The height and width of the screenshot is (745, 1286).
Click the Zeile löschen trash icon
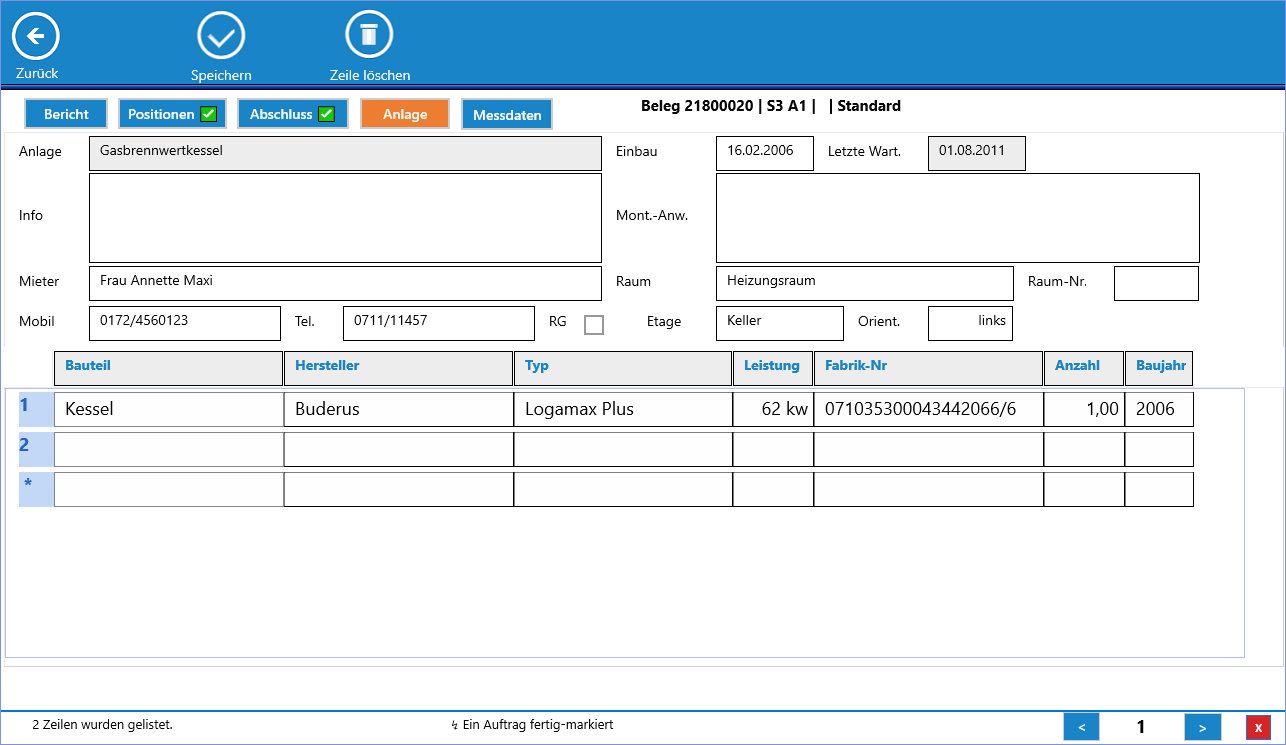click(x=369, y=36)
